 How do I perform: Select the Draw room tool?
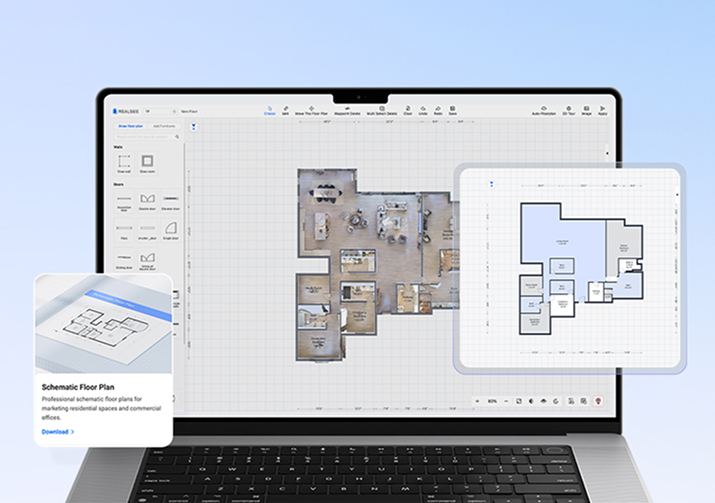[147, 161]
